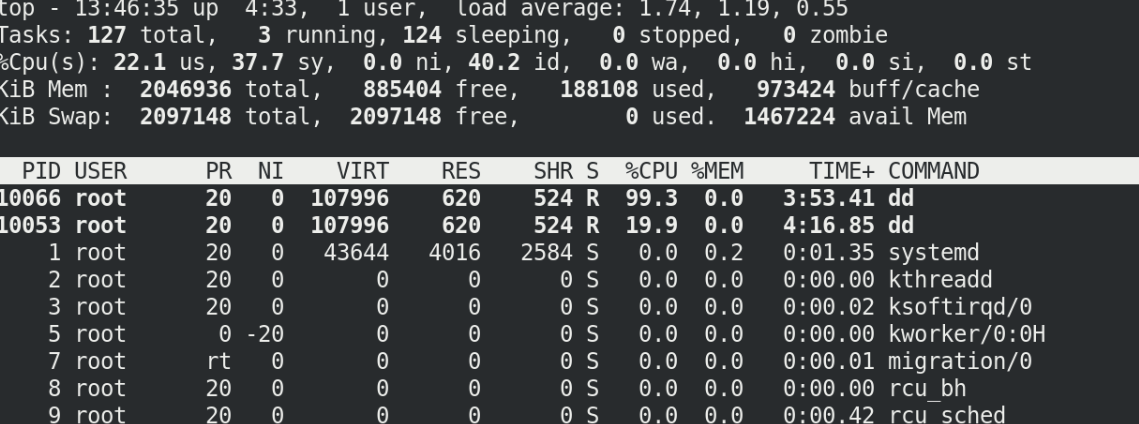Image resolution: width=1139 pixels, height=424 pixels.
Task: Click the 40.2 id CPU value
Action: (494, 62)
